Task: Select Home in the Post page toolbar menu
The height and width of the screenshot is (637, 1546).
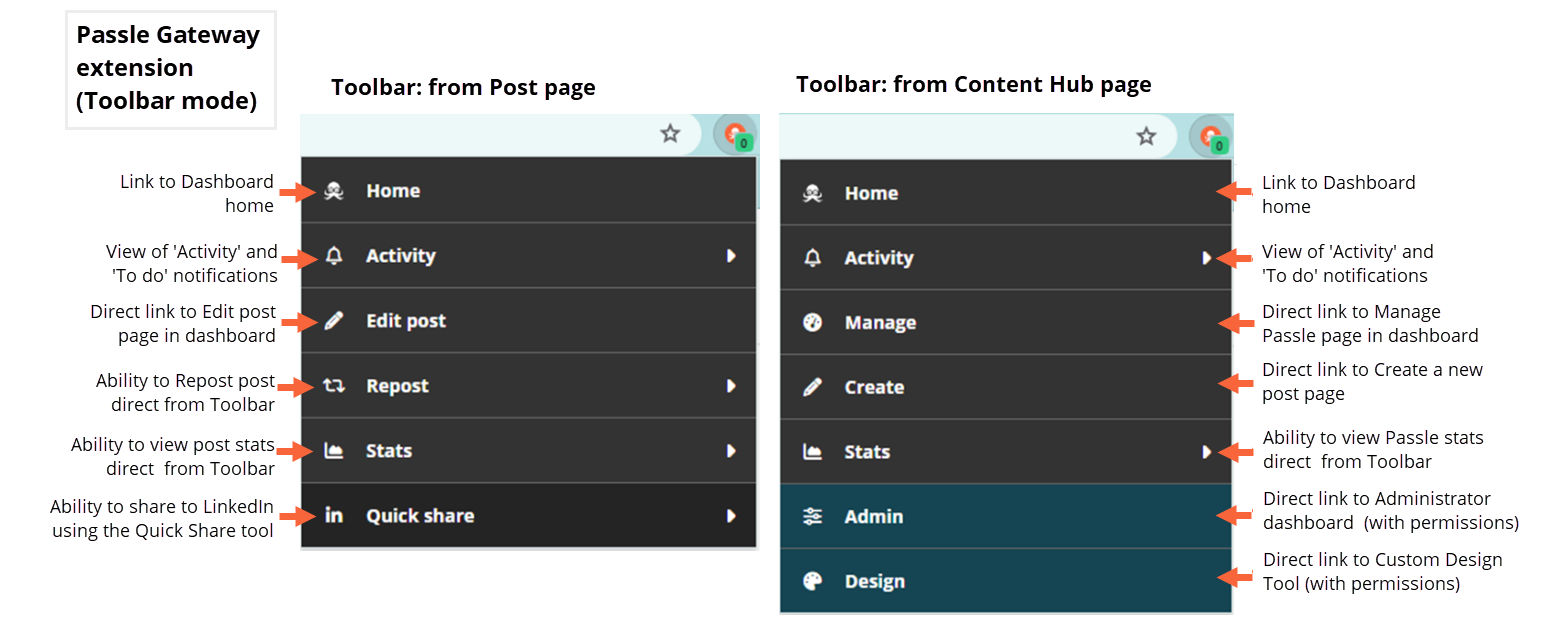Action: (x=528, y=191)
